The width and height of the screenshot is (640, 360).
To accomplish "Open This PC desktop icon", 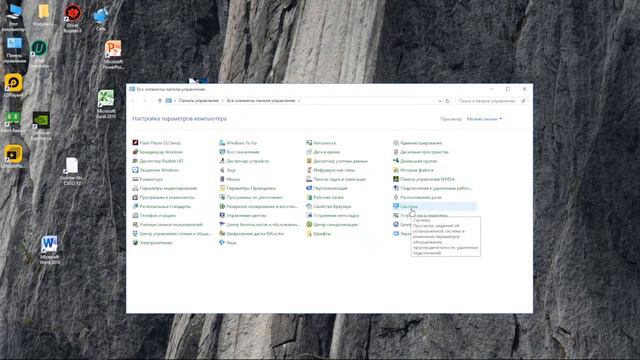I will click(x=13, y=18).
